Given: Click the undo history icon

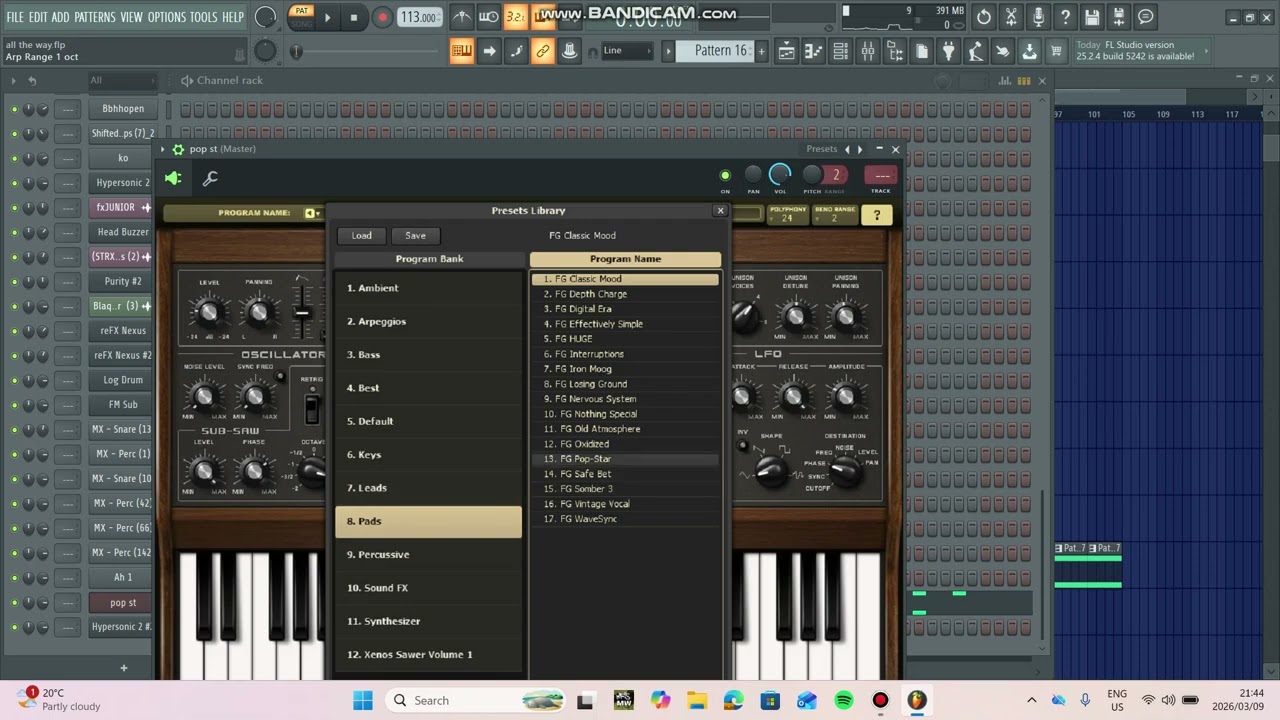Looking at the screenshot, I should coord(984,17).
